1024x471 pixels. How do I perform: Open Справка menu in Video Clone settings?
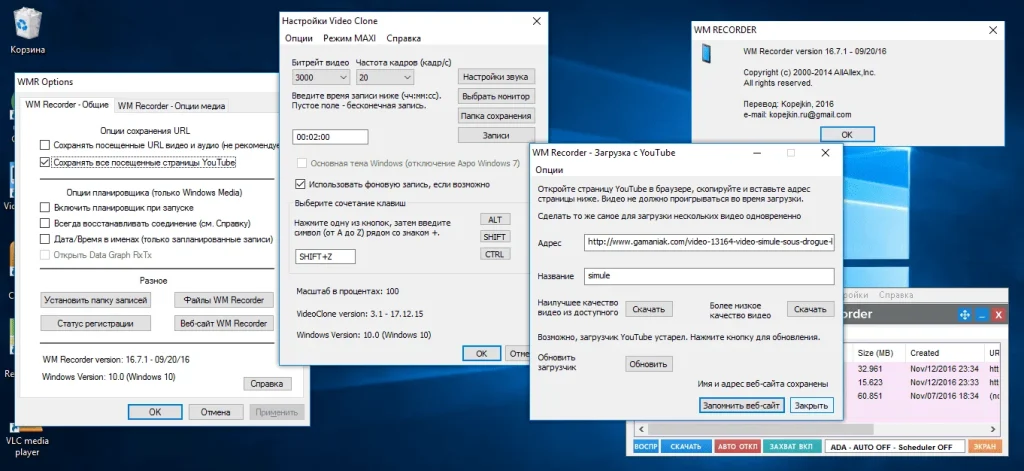[x=404, y=38]
